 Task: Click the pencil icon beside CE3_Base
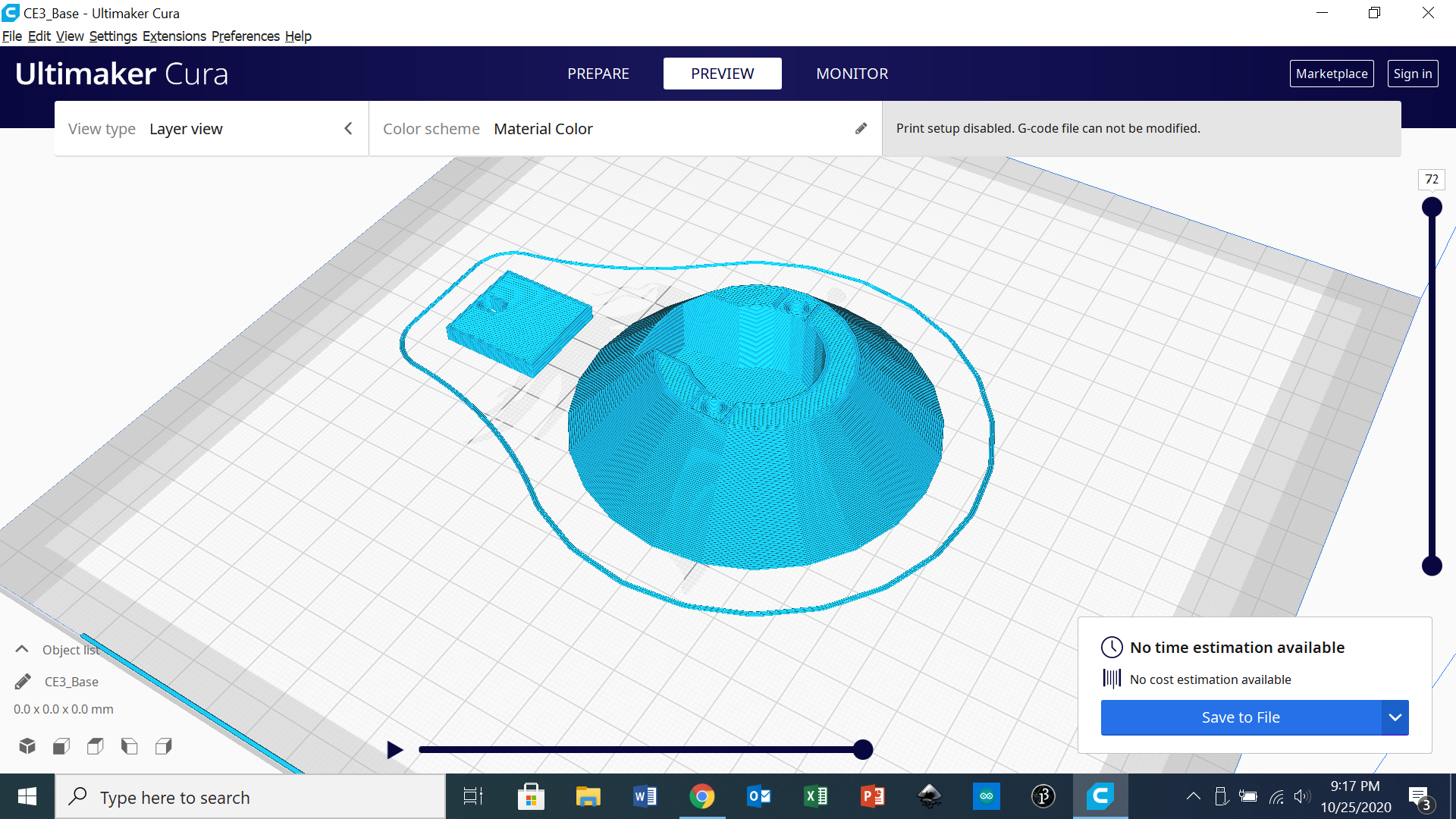pyautogui.click(x=23, y=682)
